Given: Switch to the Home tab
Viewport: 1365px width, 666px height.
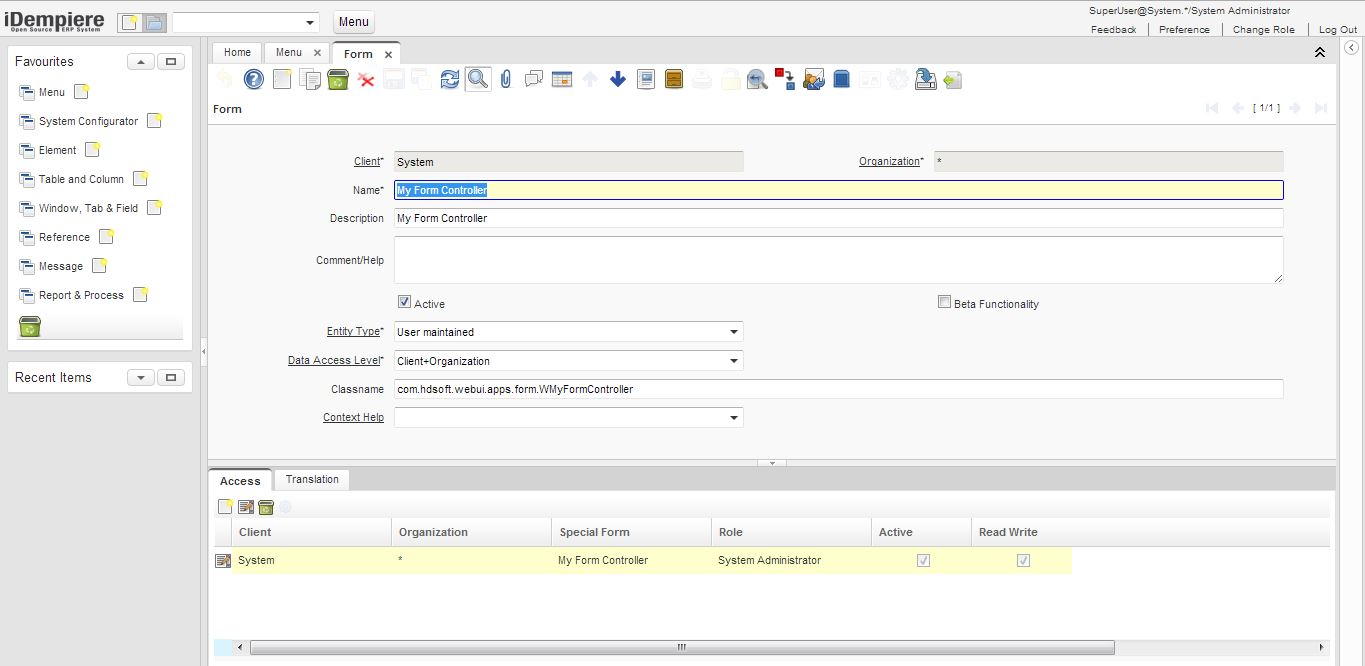Looking at the screenshot, I should 237,53.
